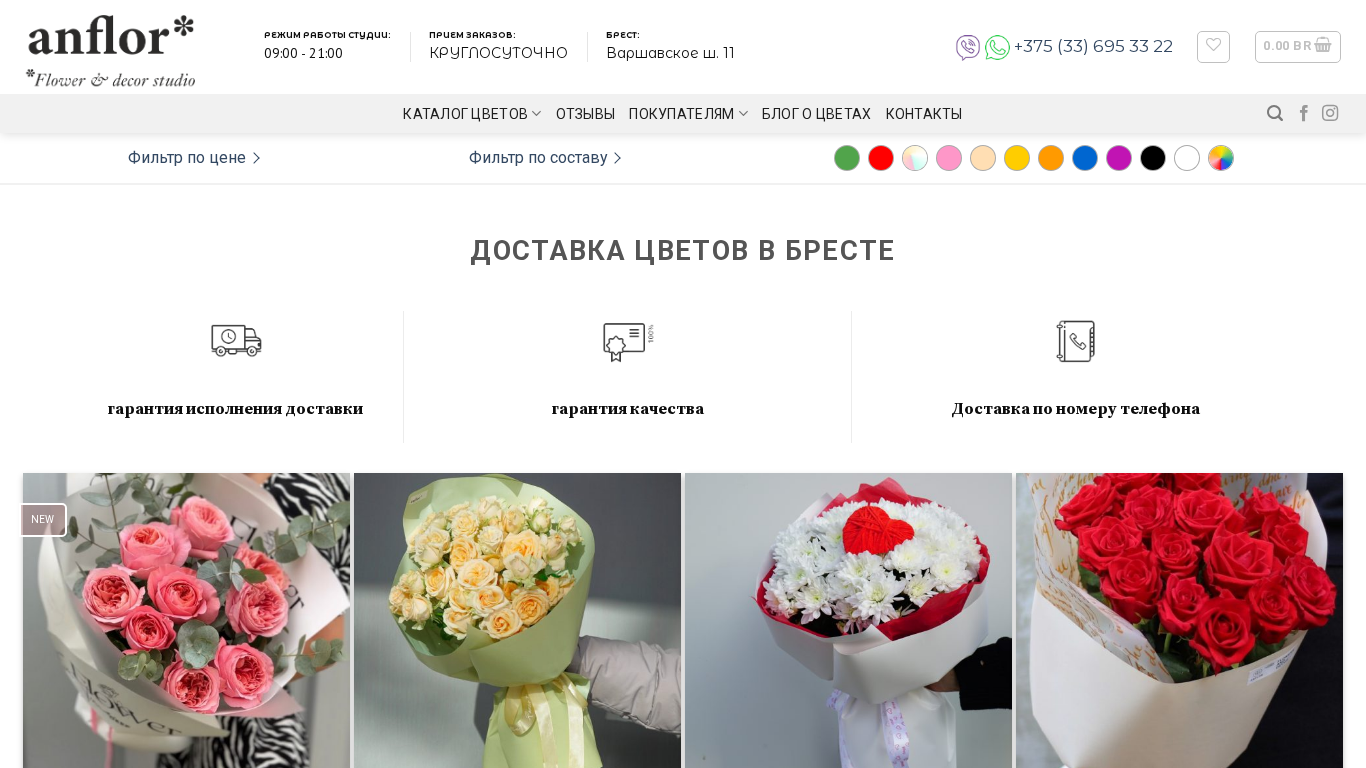This screenshot has height=768, width=1366.
Task: Expand the Покупателям dropdown menu
Action: 688,114
